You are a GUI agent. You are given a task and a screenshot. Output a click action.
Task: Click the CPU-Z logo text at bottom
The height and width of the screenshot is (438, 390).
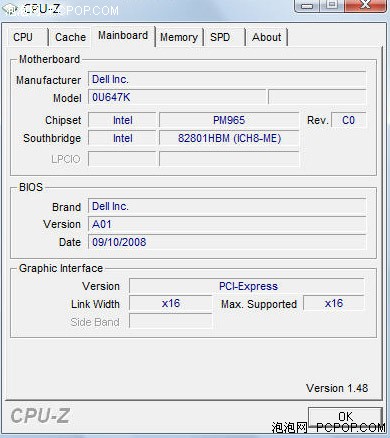40,416
